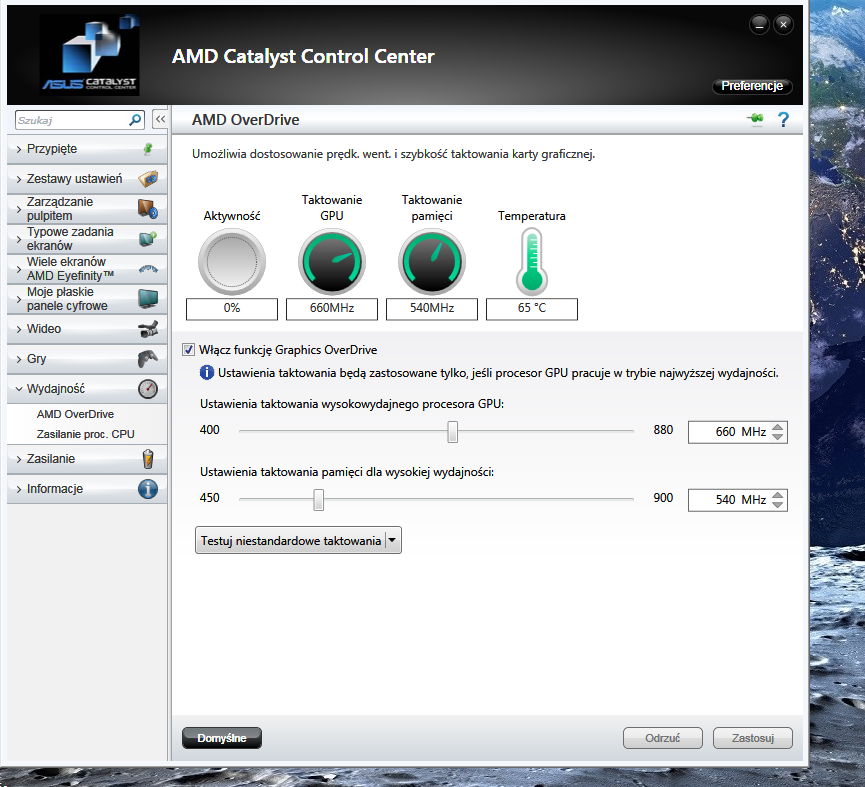The height and width of the screenshot is (787, 865).
Task: Click the Zasilanie battery icon
Action: pos(147,459)
